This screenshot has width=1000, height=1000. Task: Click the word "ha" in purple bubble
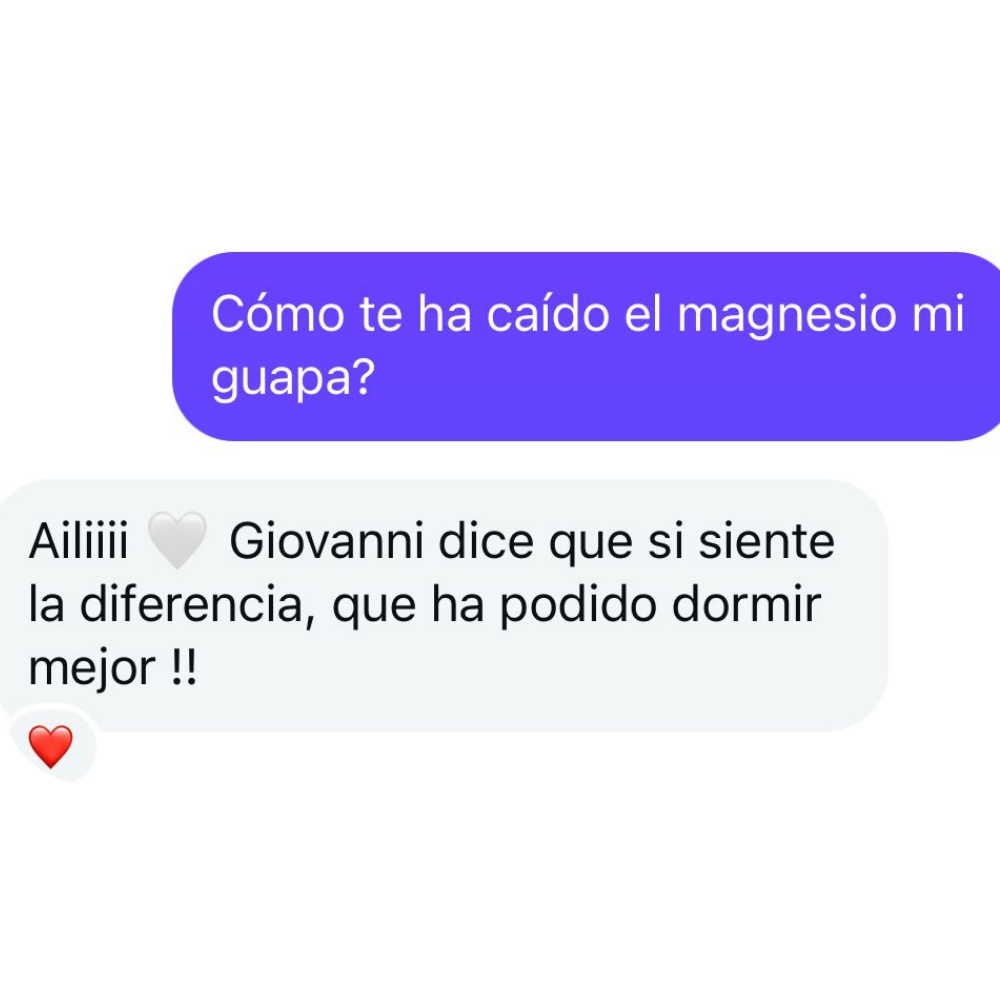pos(445,313)
